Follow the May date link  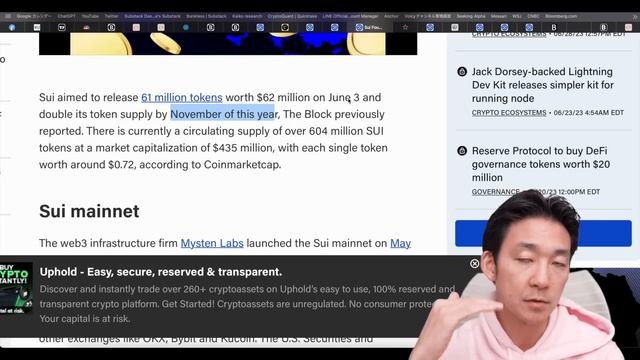pyautogui.click(x=400, y=243)
